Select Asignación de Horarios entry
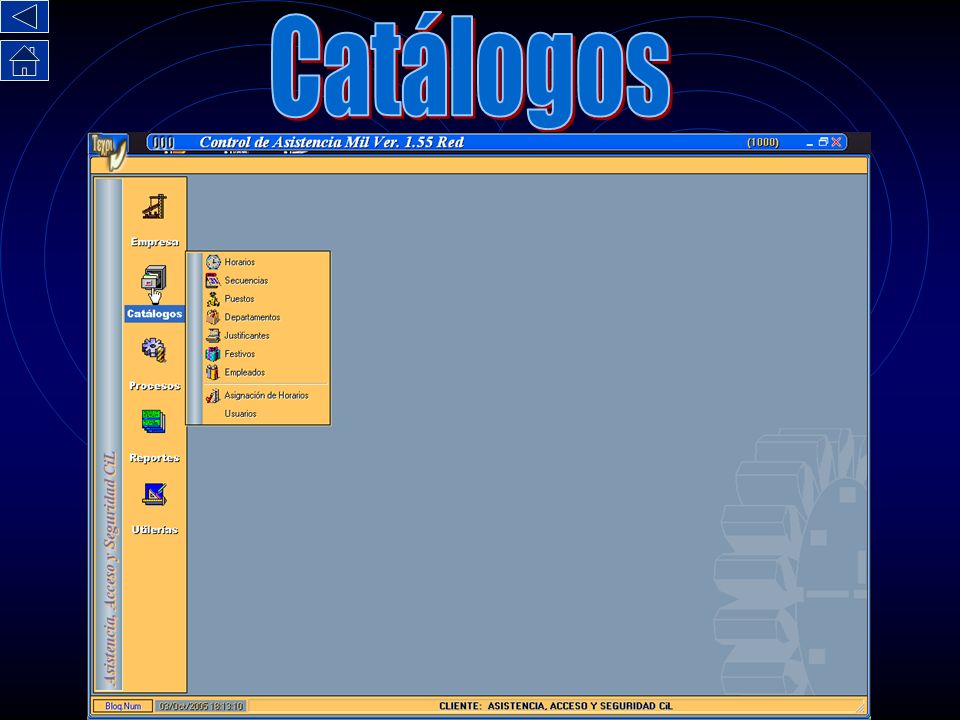The width and height of the screenshot is (960, 720). (x=266, y=396)
